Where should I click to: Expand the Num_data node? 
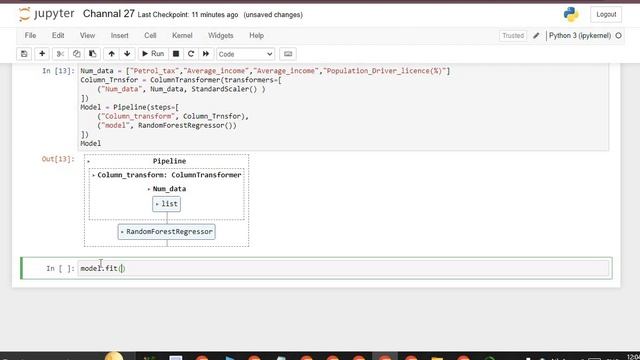coord(167,189)
